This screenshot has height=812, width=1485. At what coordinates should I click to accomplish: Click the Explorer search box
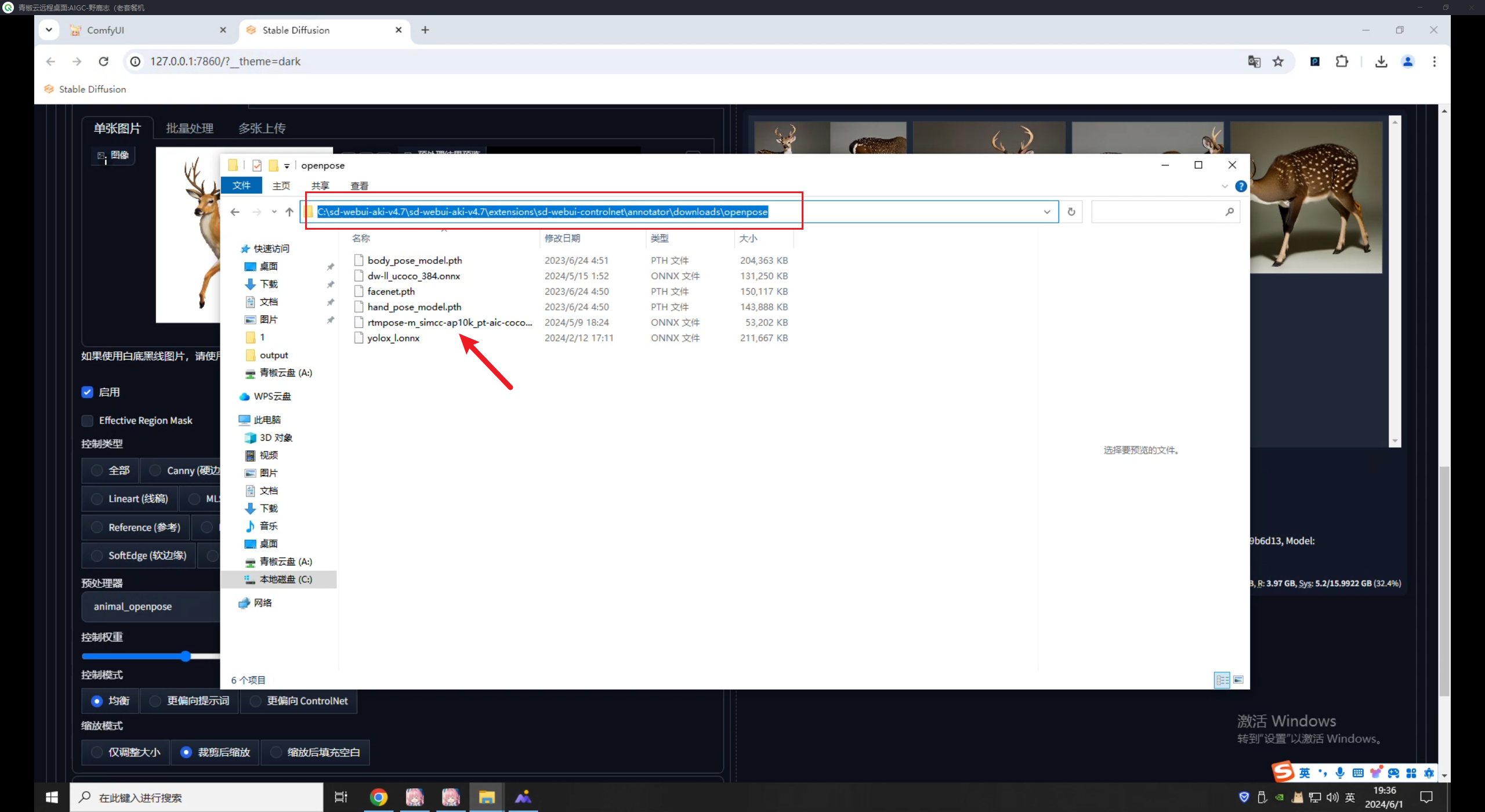[x=1165, y=212]
